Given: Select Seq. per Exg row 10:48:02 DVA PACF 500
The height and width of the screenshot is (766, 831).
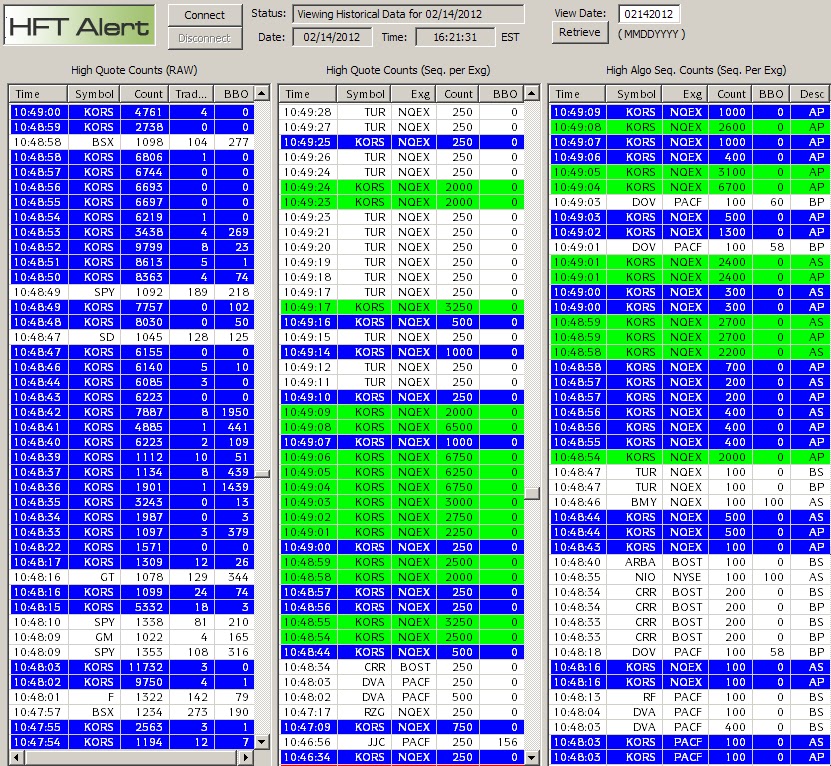Looking at the screenshot, I should 402,697.
